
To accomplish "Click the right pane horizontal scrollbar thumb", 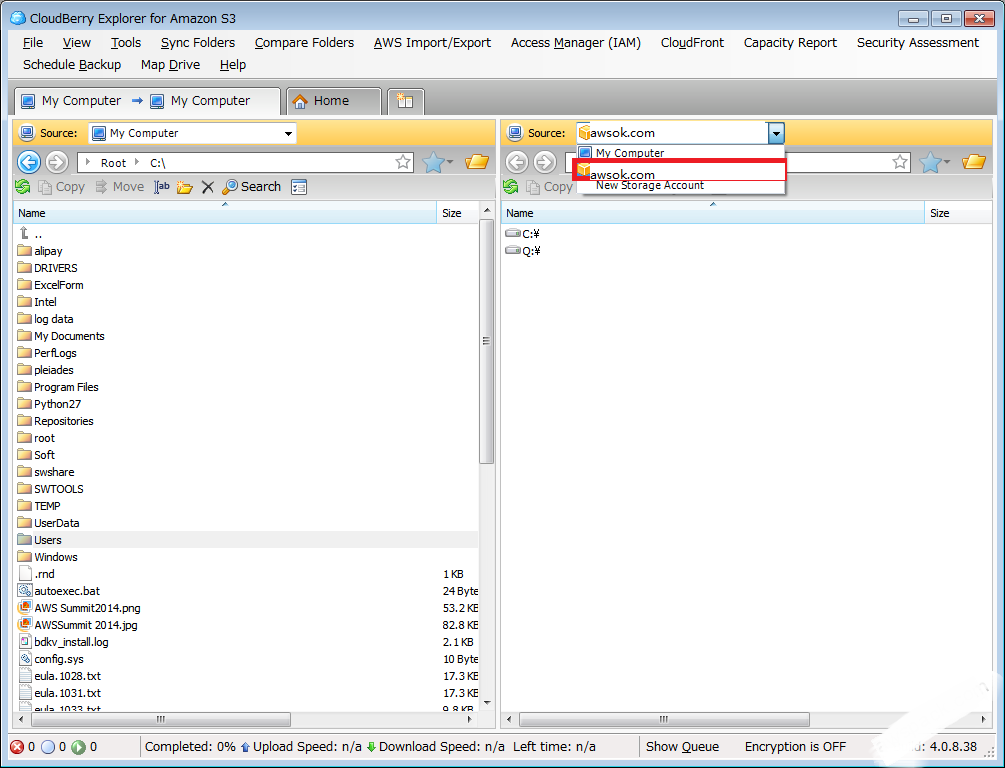I will 664,719.
